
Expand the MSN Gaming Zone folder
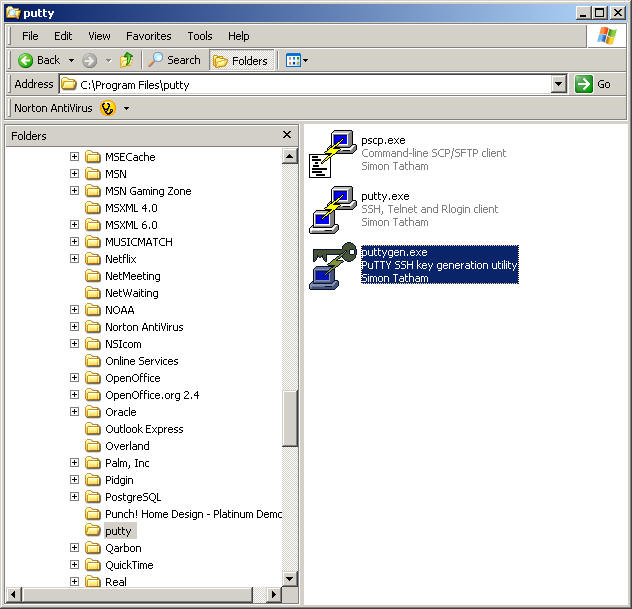point(74,190)
